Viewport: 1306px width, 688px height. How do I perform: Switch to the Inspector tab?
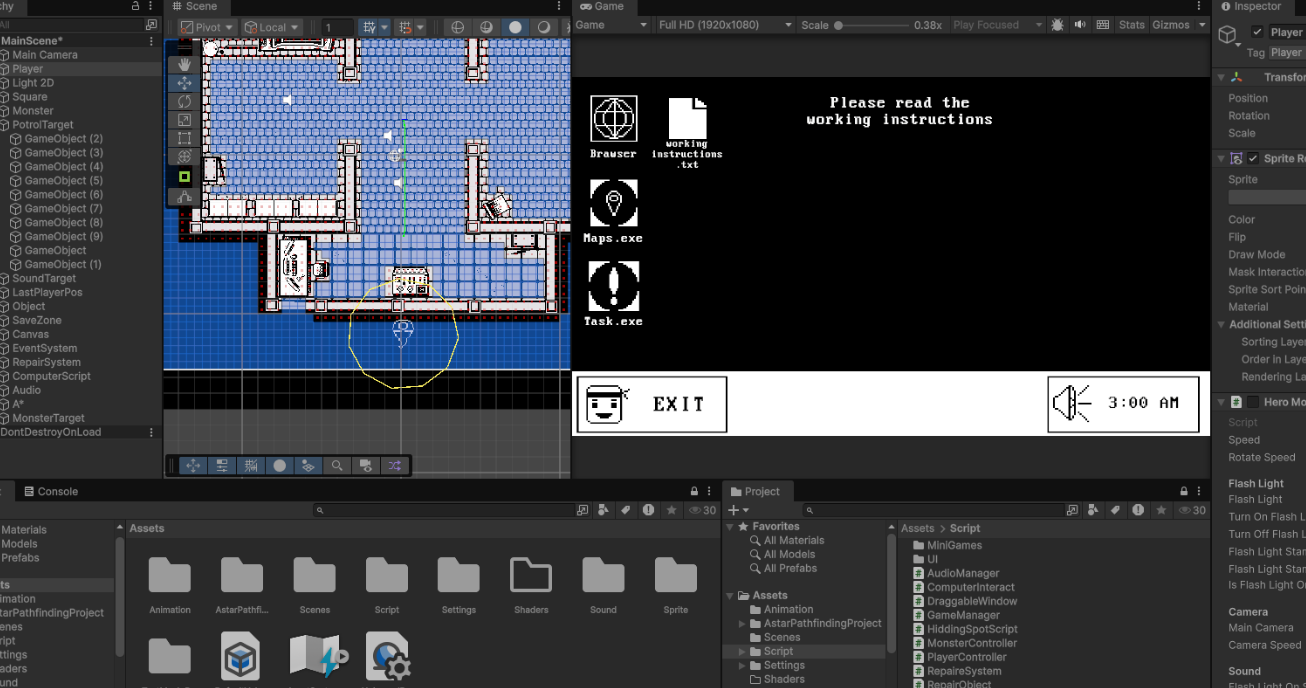[x=1250, y=6]
